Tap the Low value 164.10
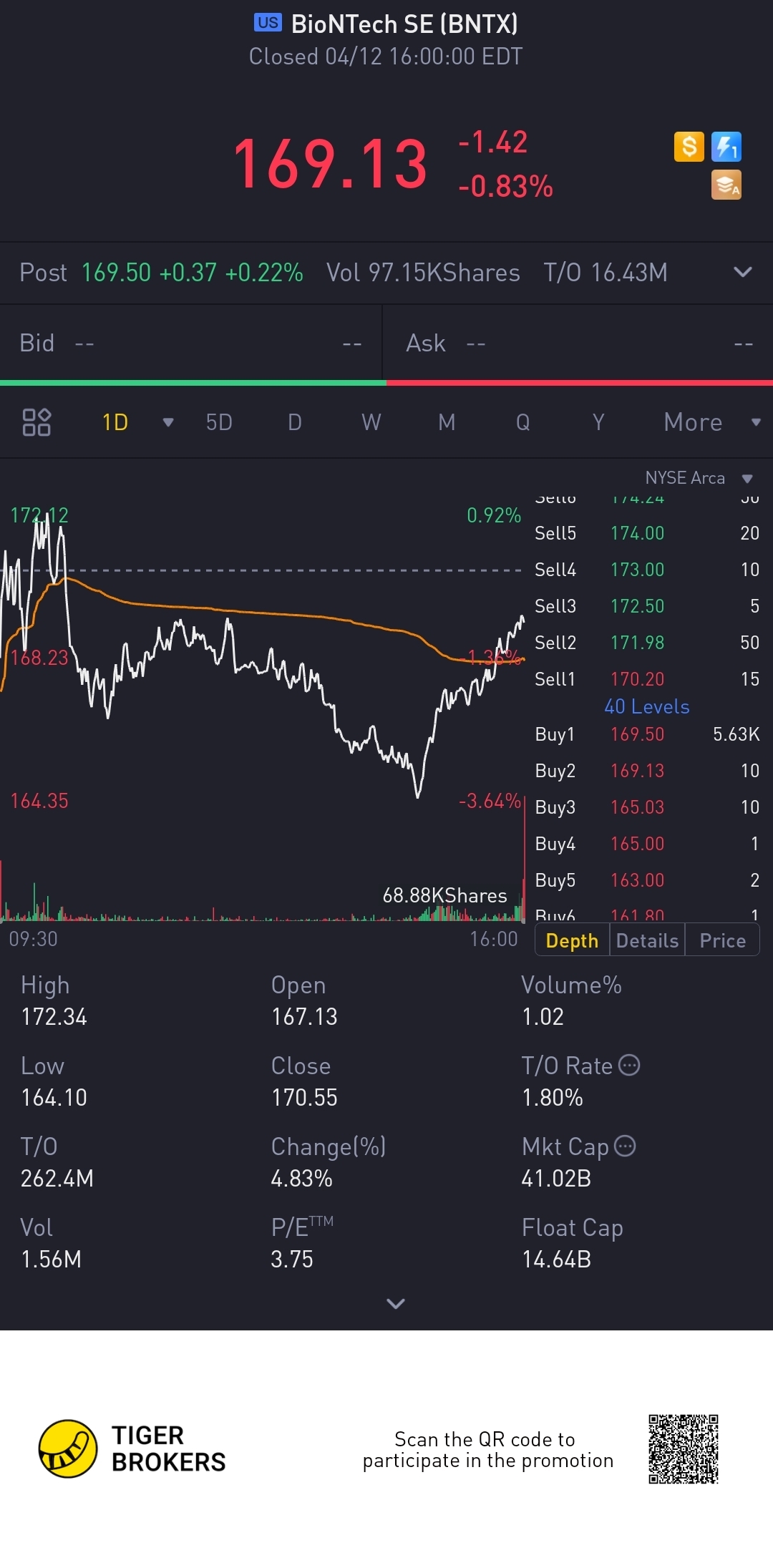The image size is (773, 1568). pyautogui.click(x=54, y=1097)
